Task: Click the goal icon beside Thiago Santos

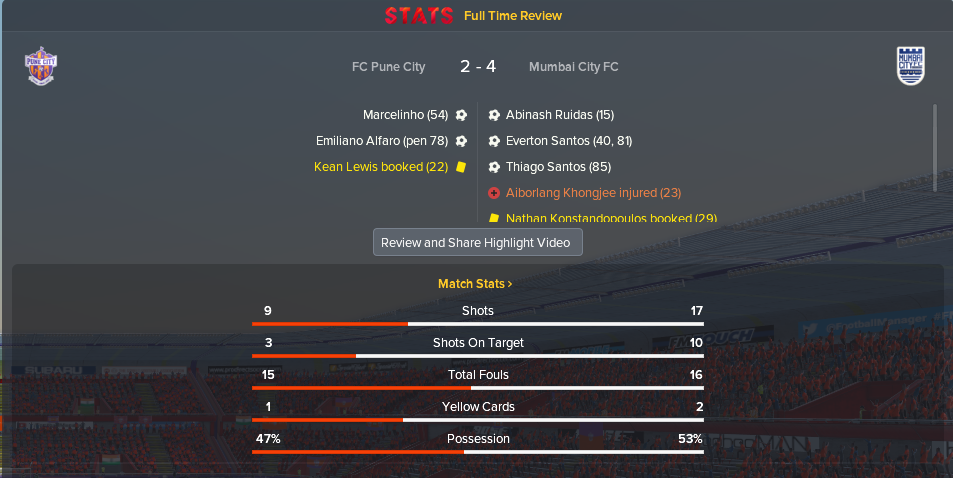Action: (494, 167)
